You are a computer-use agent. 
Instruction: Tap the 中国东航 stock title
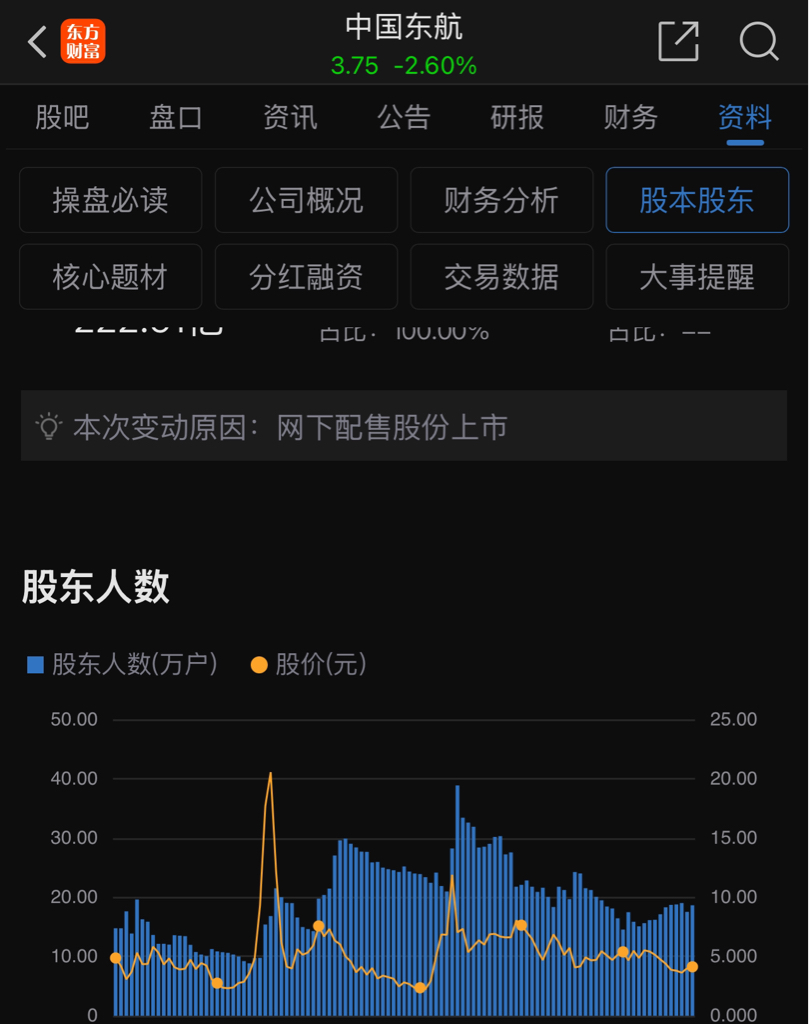coord(404,27)
